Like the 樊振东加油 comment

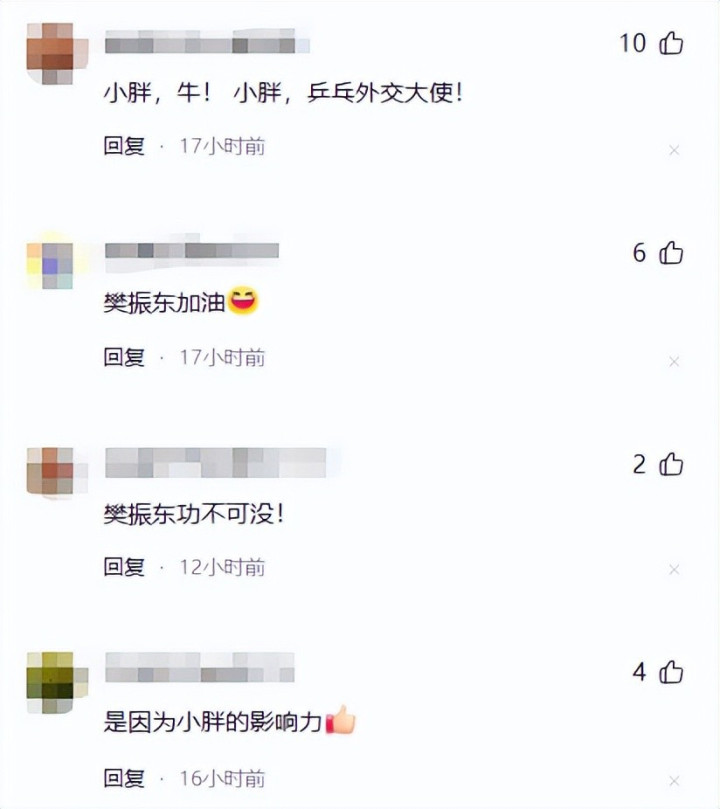coord(671,253)
